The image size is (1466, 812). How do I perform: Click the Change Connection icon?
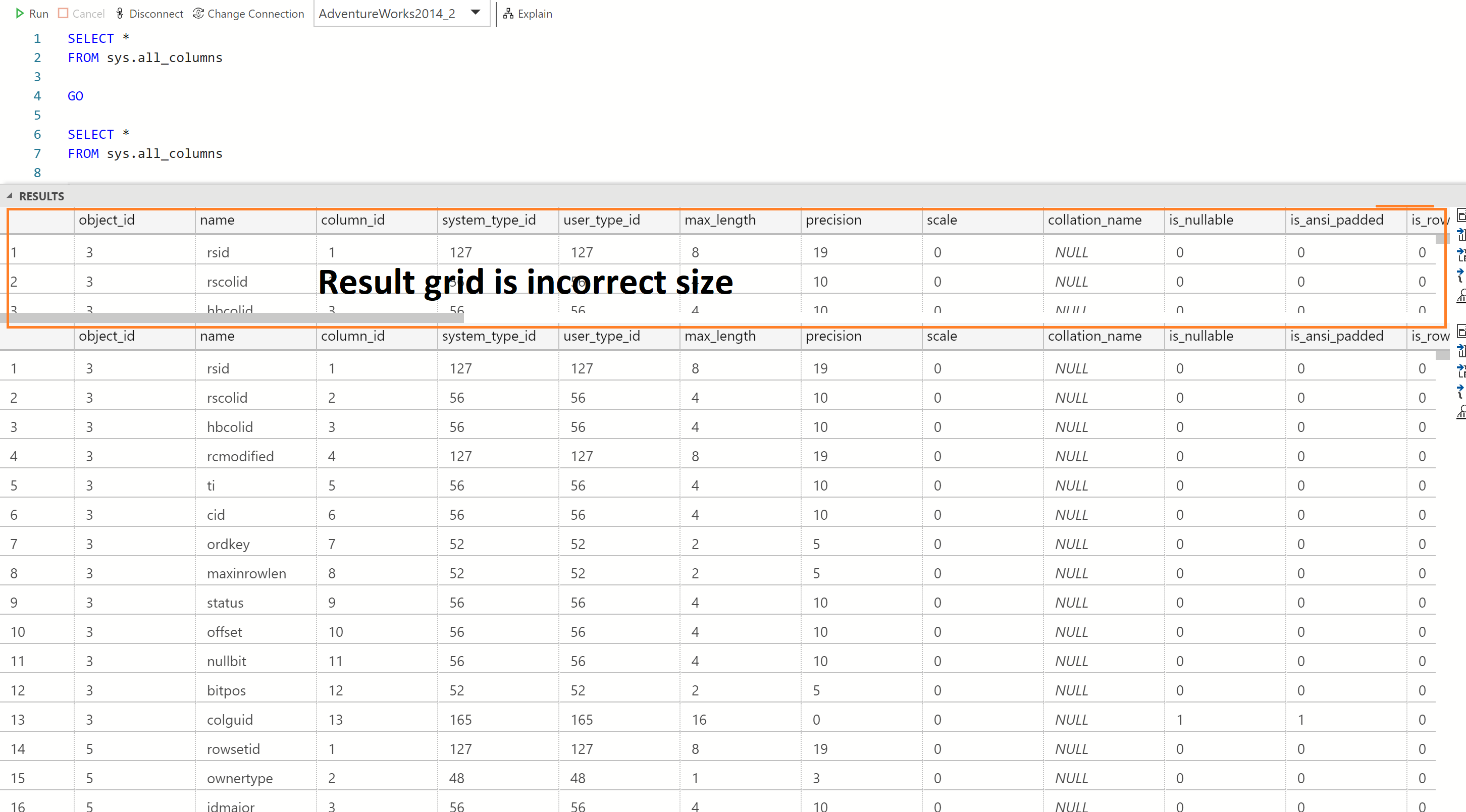(198, 13)
